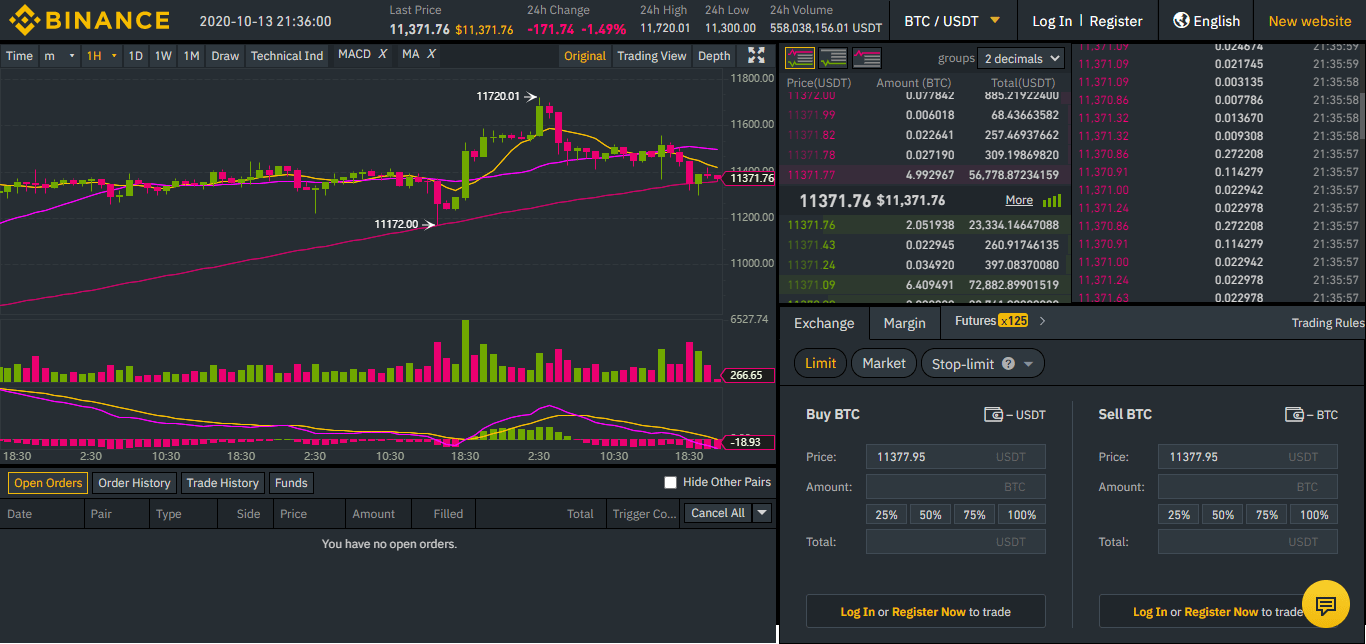Select the Order History tab
Viewport: 1366px width, 644px height.
coord(134,483)
